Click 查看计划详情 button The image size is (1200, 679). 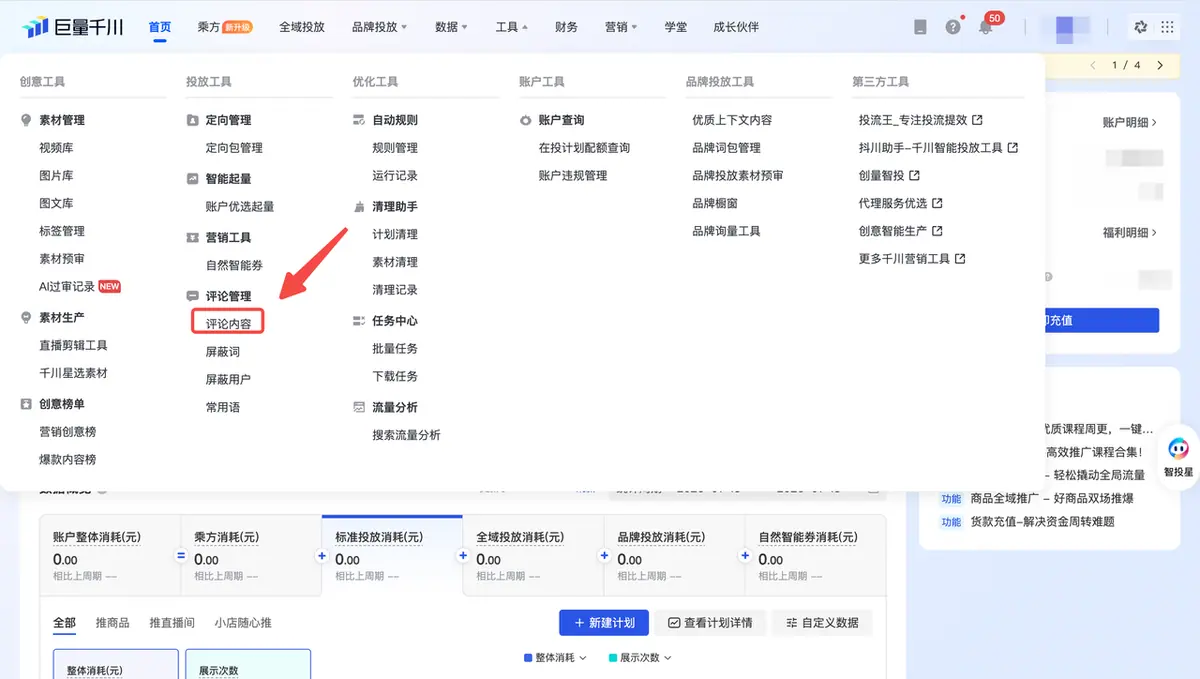710,622
